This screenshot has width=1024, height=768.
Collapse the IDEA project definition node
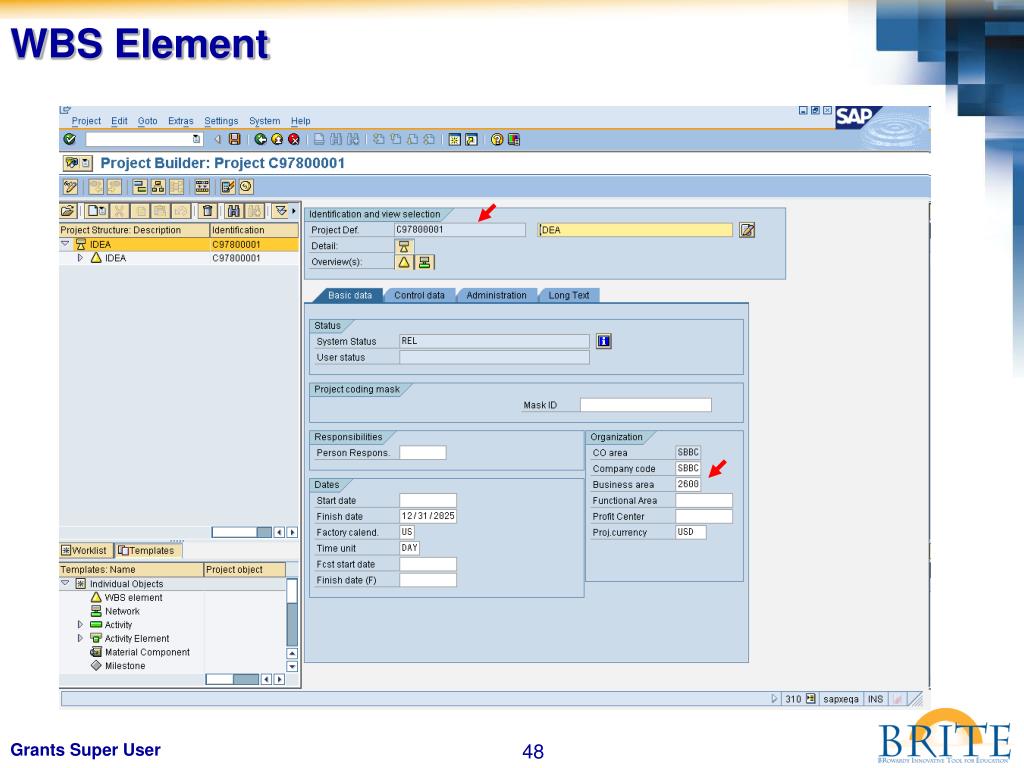pos(65,244)
